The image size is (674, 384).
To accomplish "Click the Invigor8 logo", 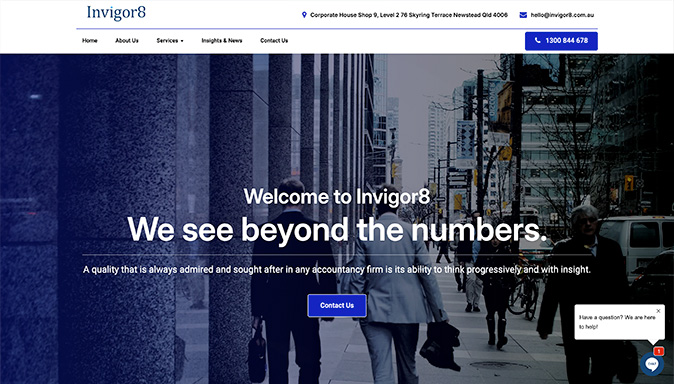I will [x=116, y=13].
